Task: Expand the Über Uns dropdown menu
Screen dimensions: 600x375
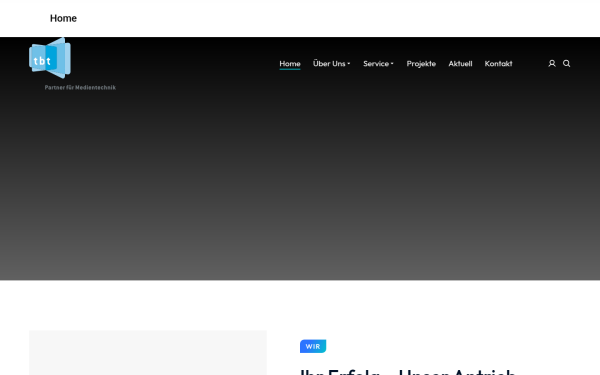Action: 331,64
